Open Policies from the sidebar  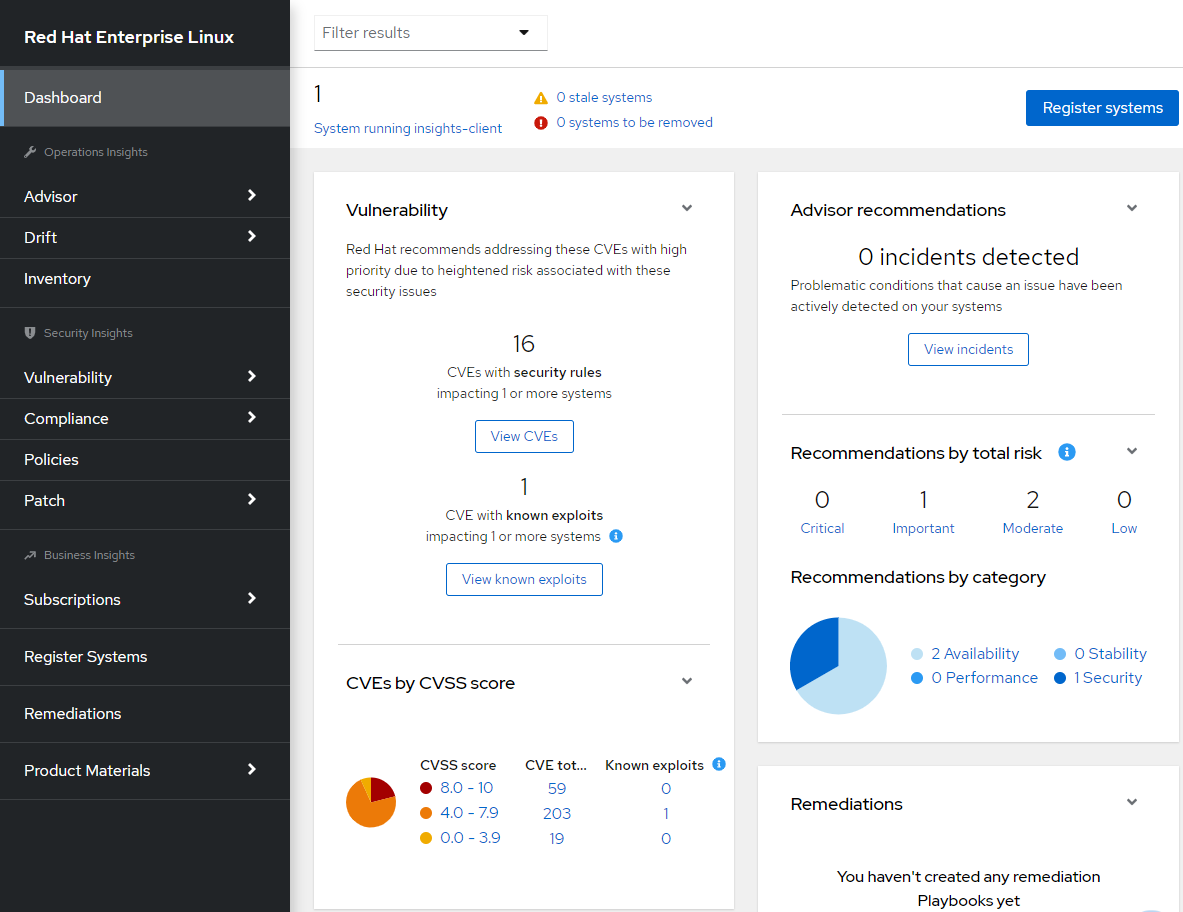[x=145, y=459]
